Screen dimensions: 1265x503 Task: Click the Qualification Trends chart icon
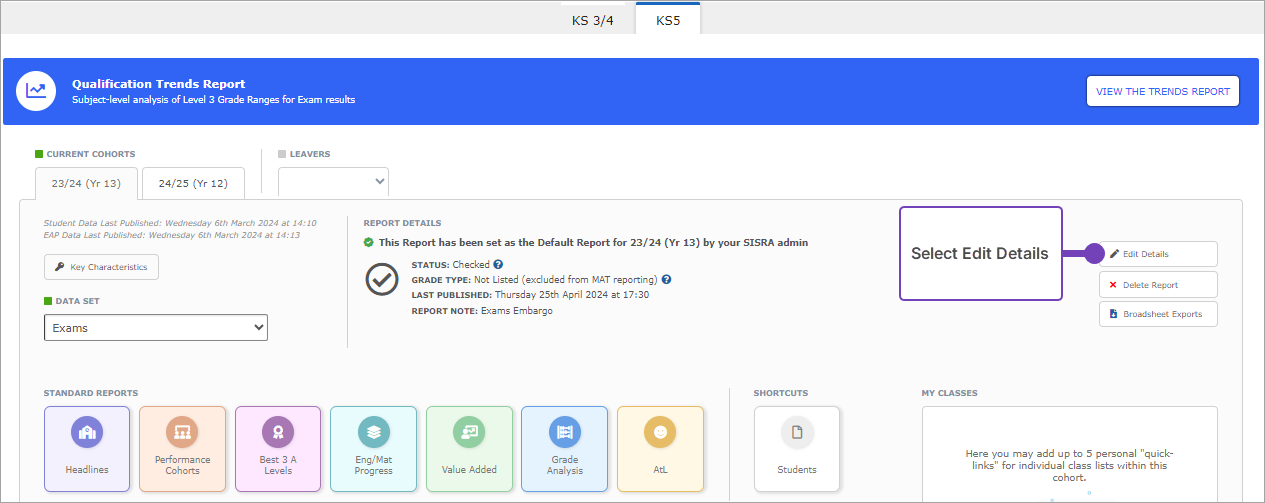(x=36, y=91)
